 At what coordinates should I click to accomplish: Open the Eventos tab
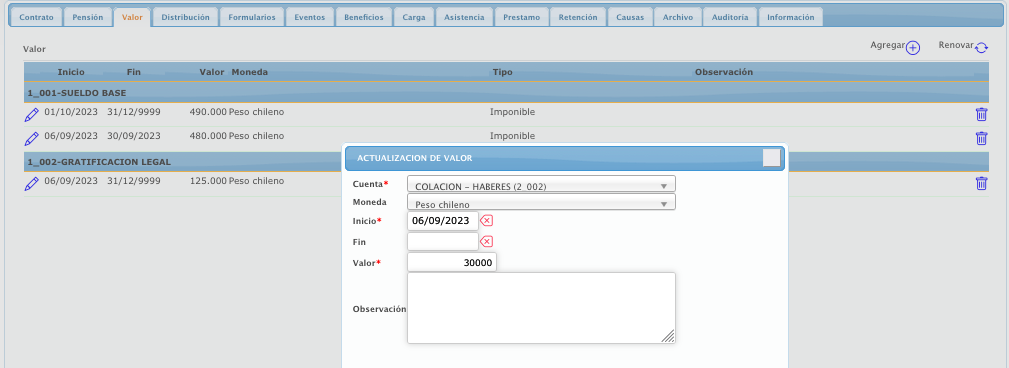click(x=310, y=17)
